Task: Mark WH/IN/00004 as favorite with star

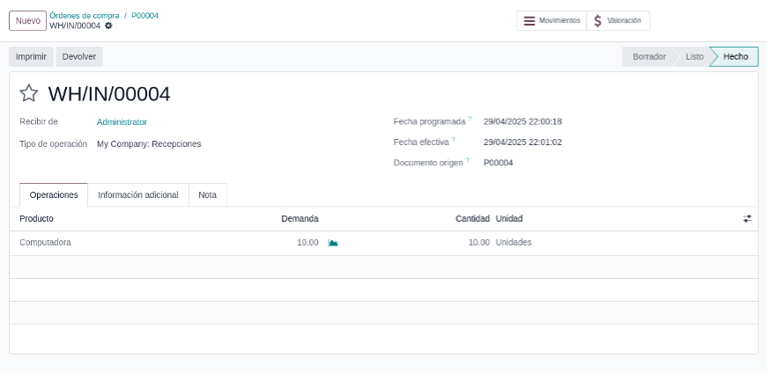Action: point(28,93)
